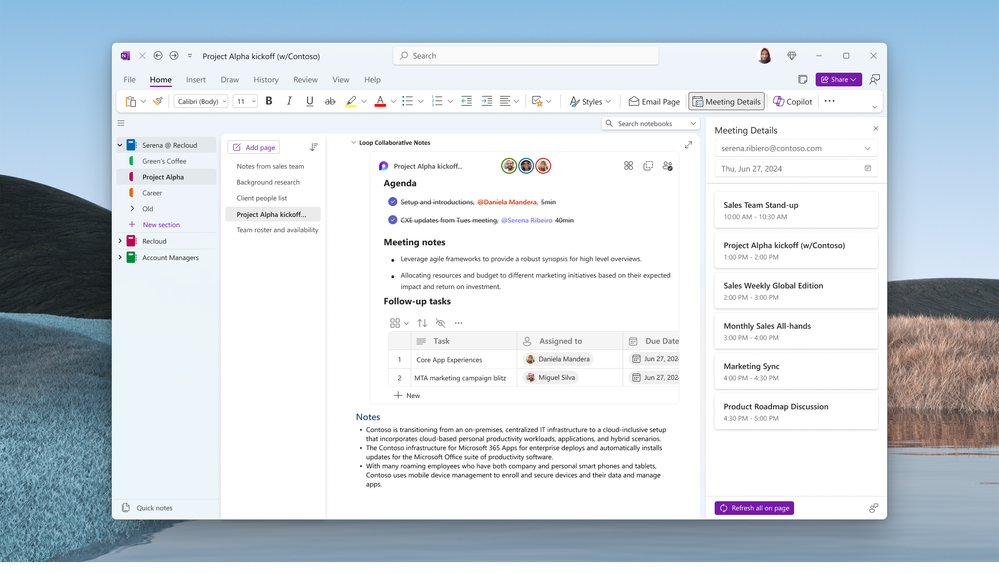
Task: Open the Styles dropdown
Action: click(590, 101)
